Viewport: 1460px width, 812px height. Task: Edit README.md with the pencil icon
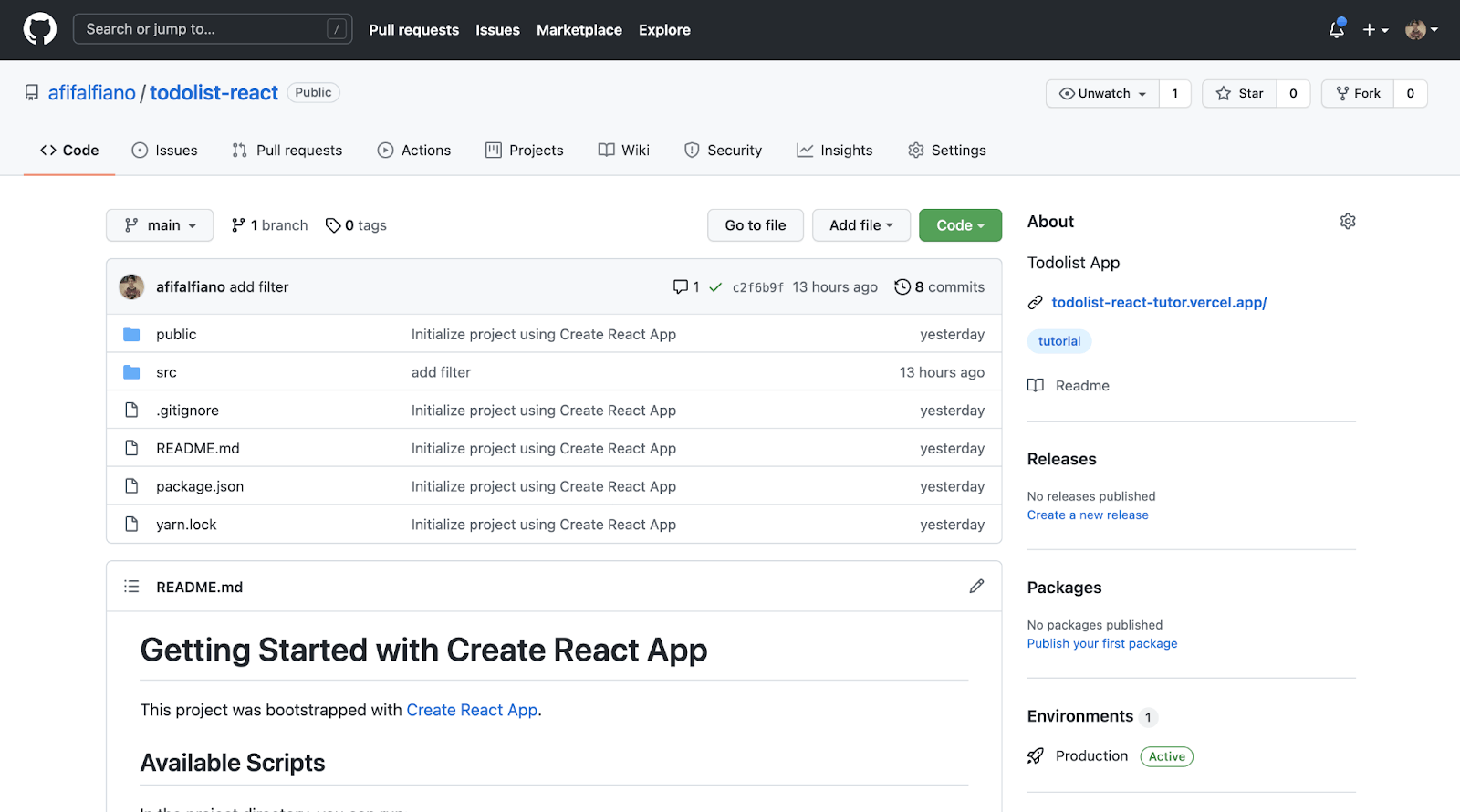(x=976, y=587)
